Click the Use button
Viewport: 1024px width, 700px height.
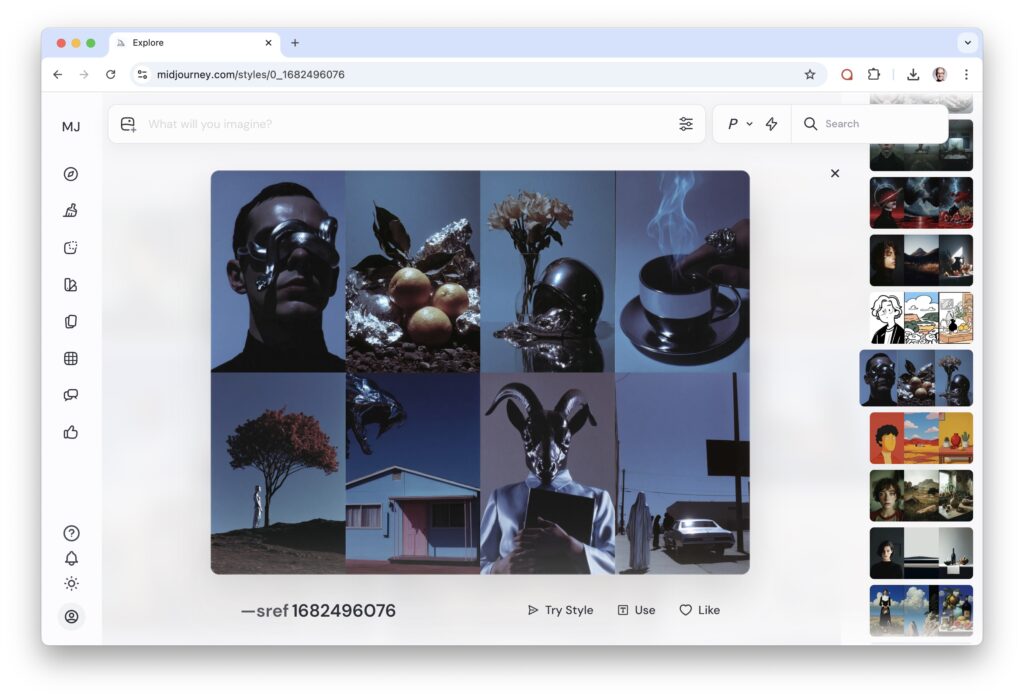(x=636, y=610)
